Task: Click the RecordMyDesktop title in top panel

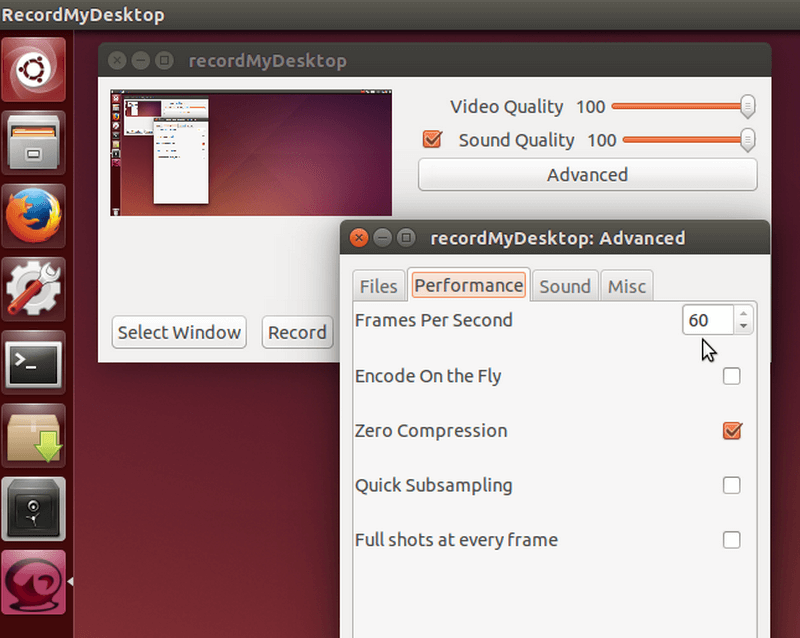Action: pos(83,15)
